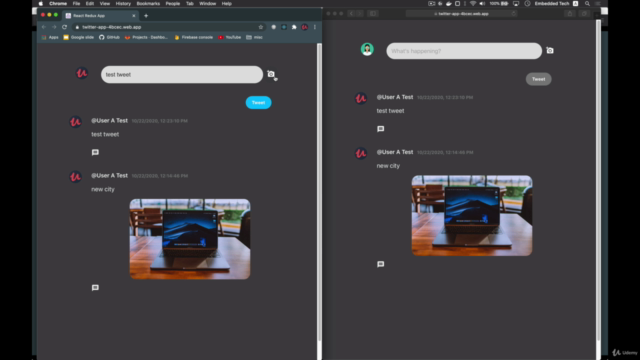Open the Apps bookmark shortcut

[50, 37]
